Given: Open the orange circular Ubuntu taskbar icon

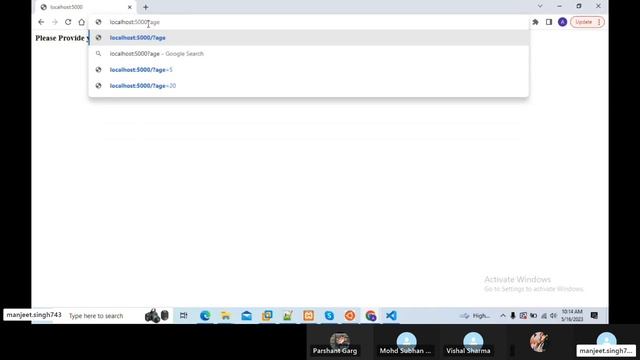Looking at the screenshot, I should (x=350, y=316).
